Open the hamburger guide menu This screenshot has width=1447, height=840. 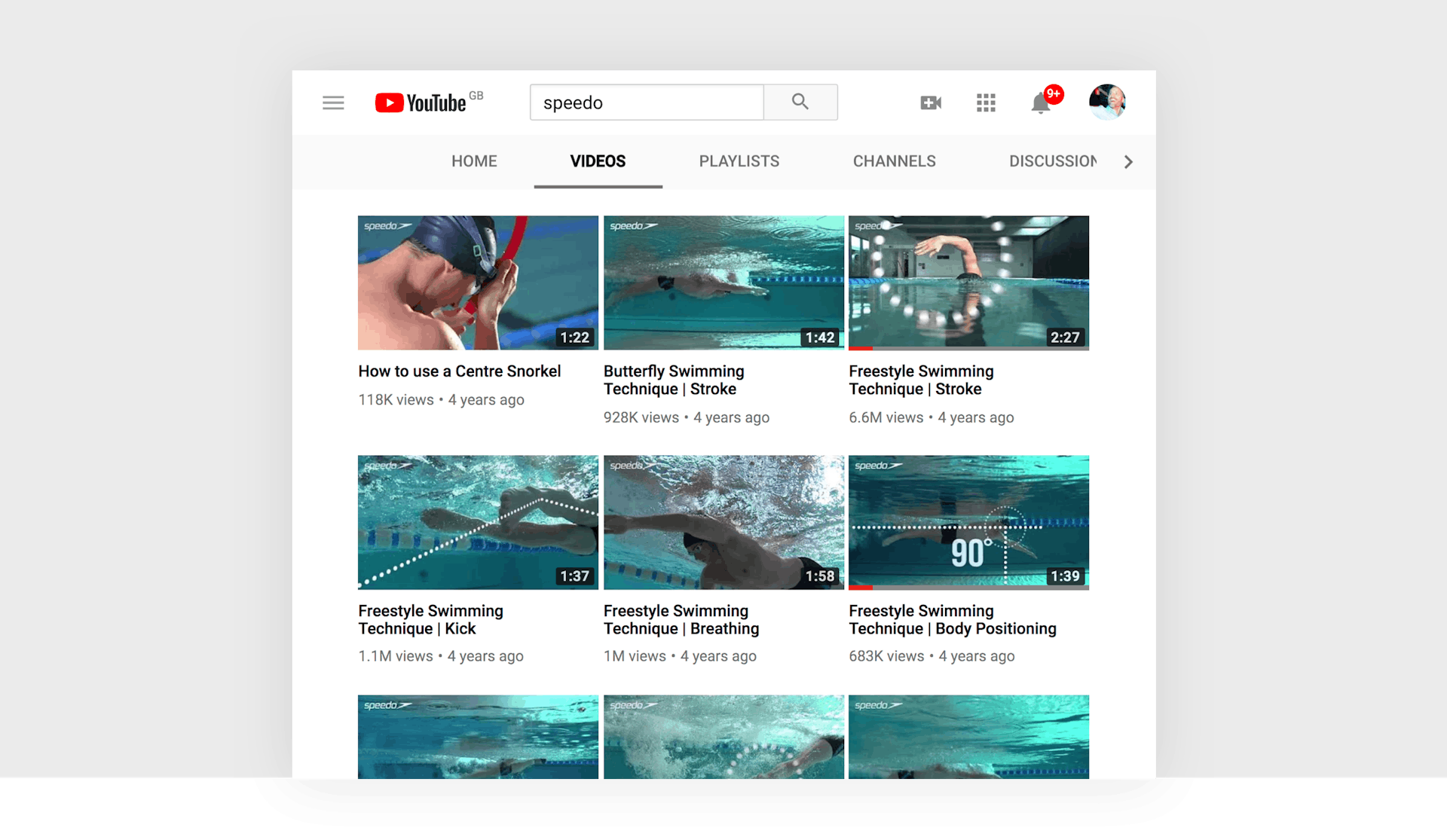click(333, 102)
